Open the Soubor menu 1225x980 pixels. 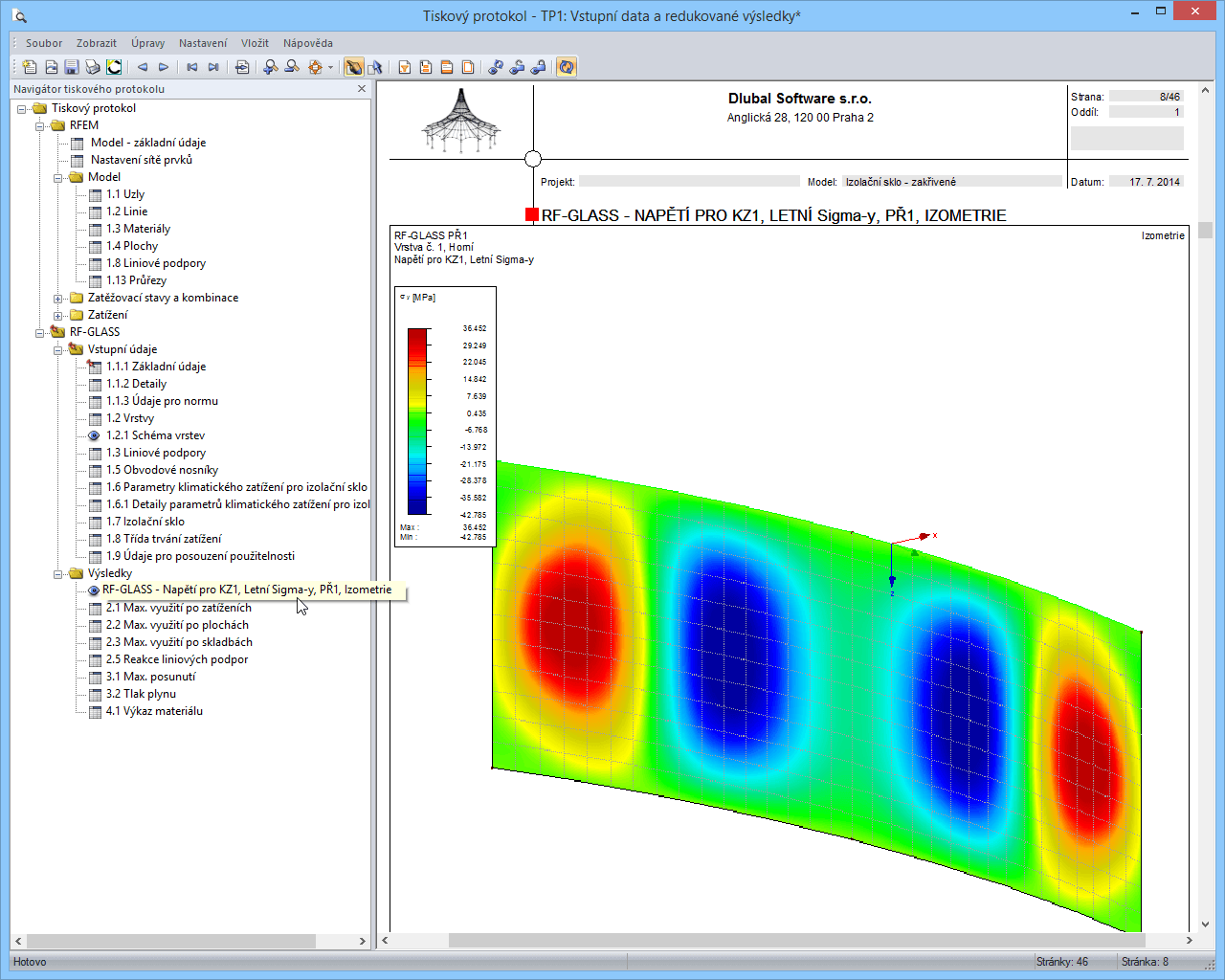click(44, 43)
